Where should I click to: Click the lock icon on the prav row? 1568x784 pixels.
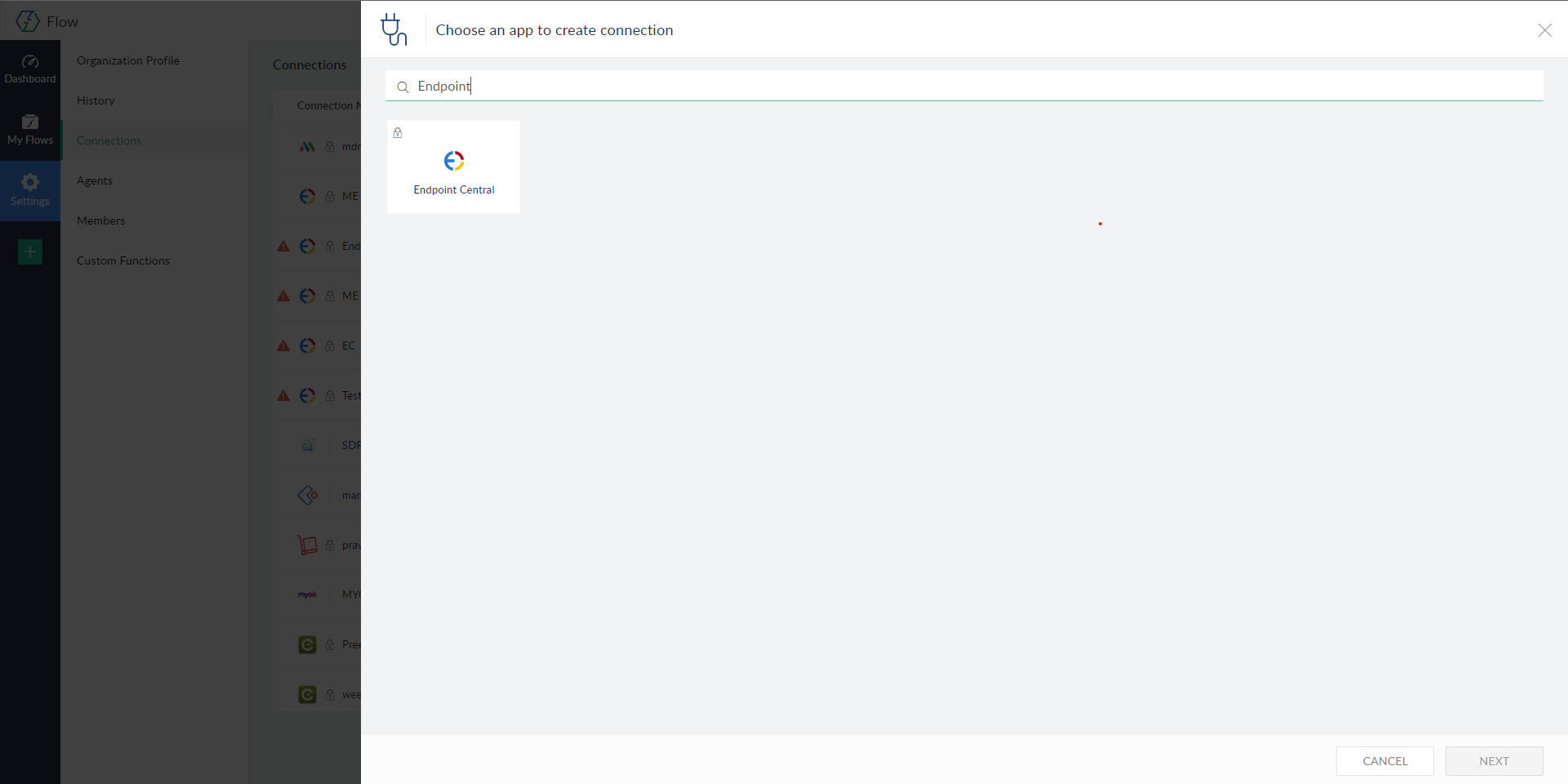tap(330, 545)
